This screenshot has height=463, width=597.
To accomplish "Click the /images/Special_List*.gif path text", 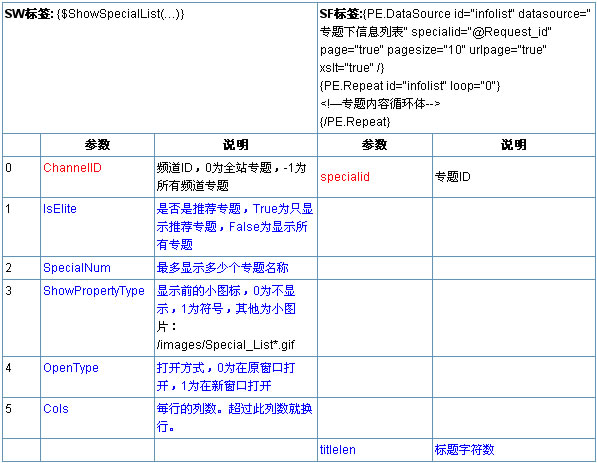I will 225,345.
